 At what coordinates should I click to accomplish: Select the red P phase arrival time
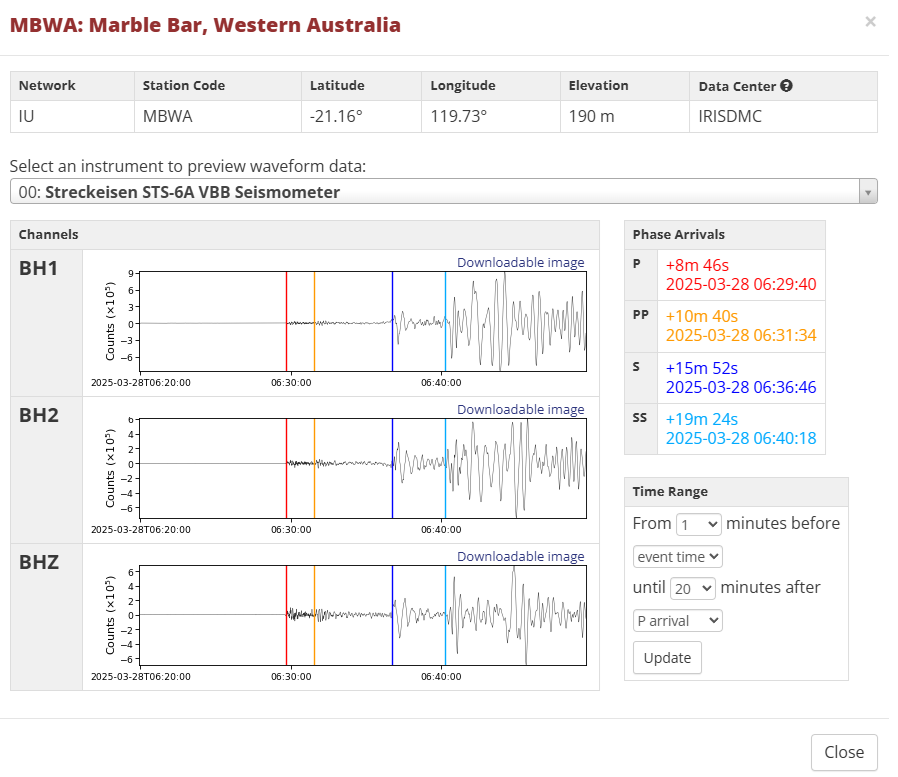[740, 284]
